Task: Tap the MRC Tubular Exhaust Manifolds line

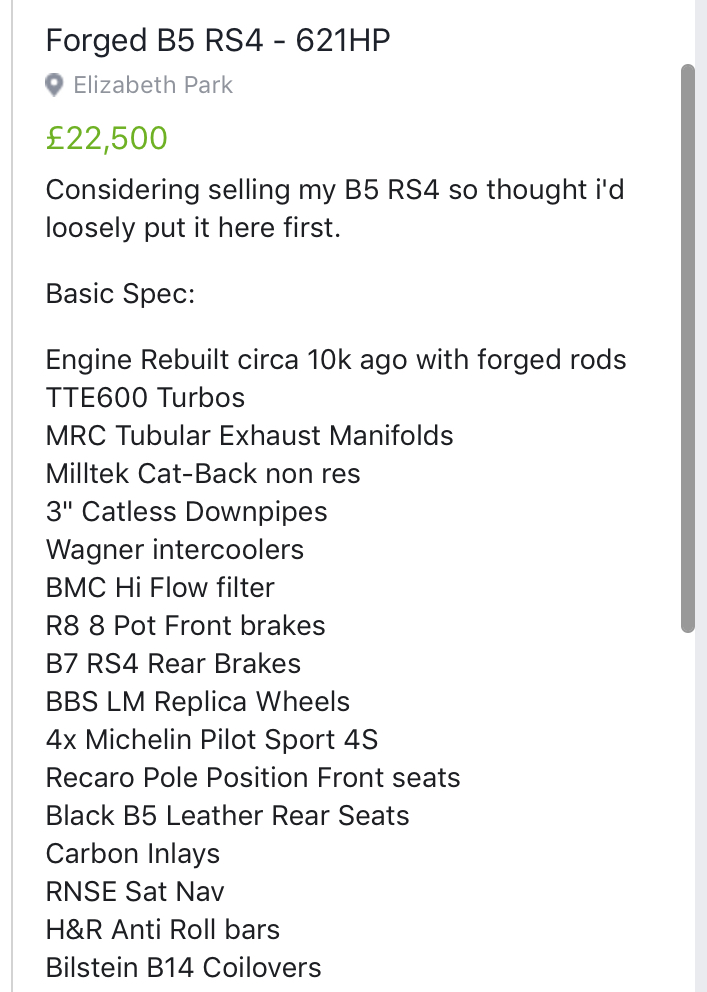Action: 249,436
